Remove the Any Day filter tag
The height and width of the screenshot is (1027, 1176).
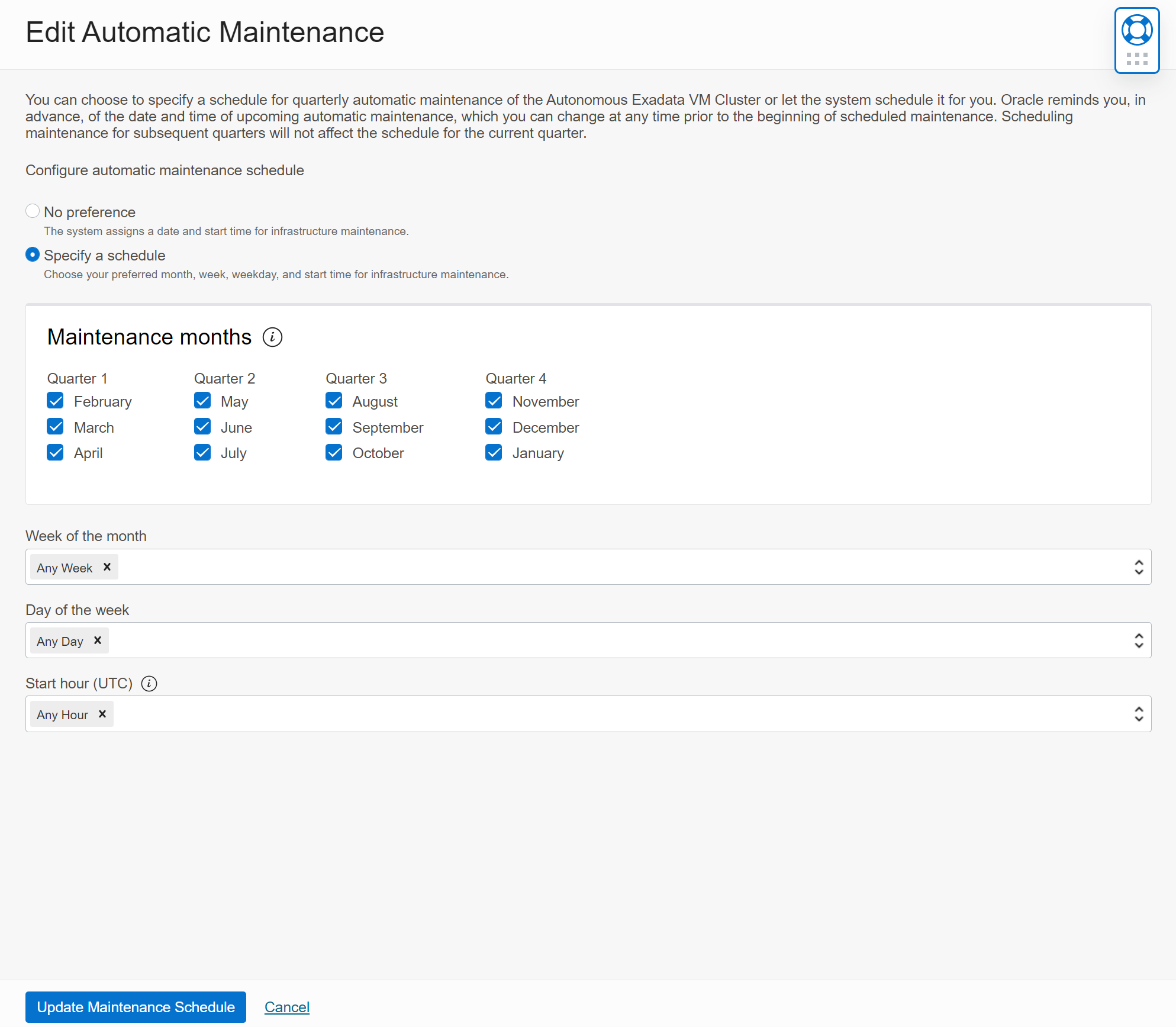point(96,640)
